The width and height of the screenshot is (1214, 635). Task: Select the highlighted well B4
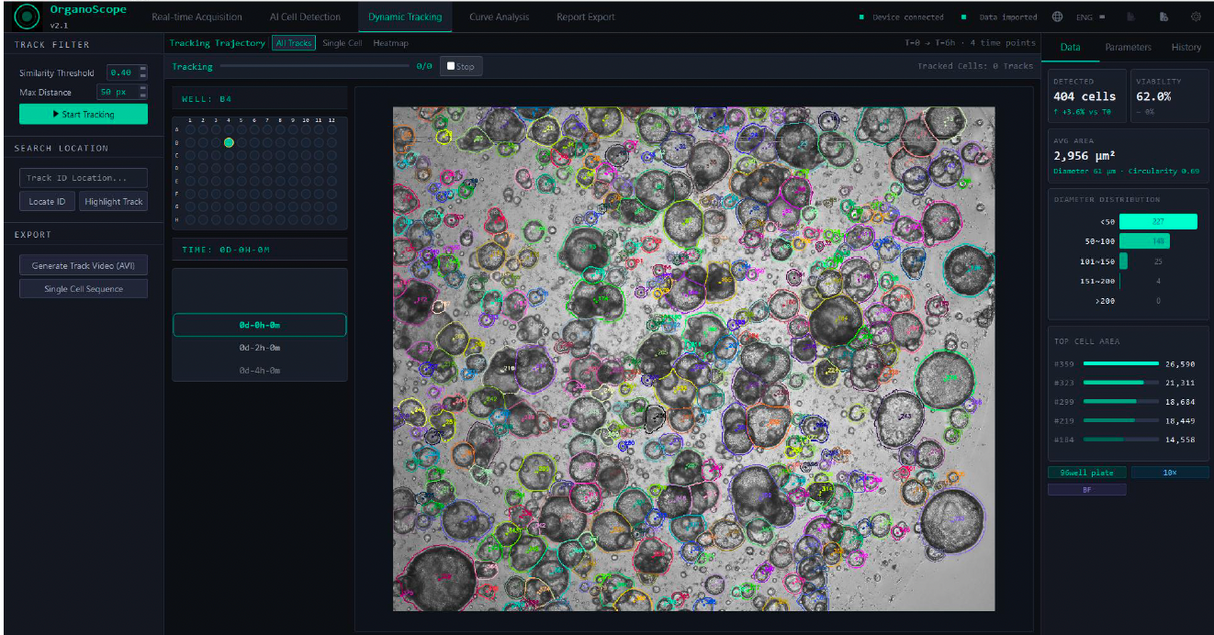pyautogui.click(x=229, y=142)
